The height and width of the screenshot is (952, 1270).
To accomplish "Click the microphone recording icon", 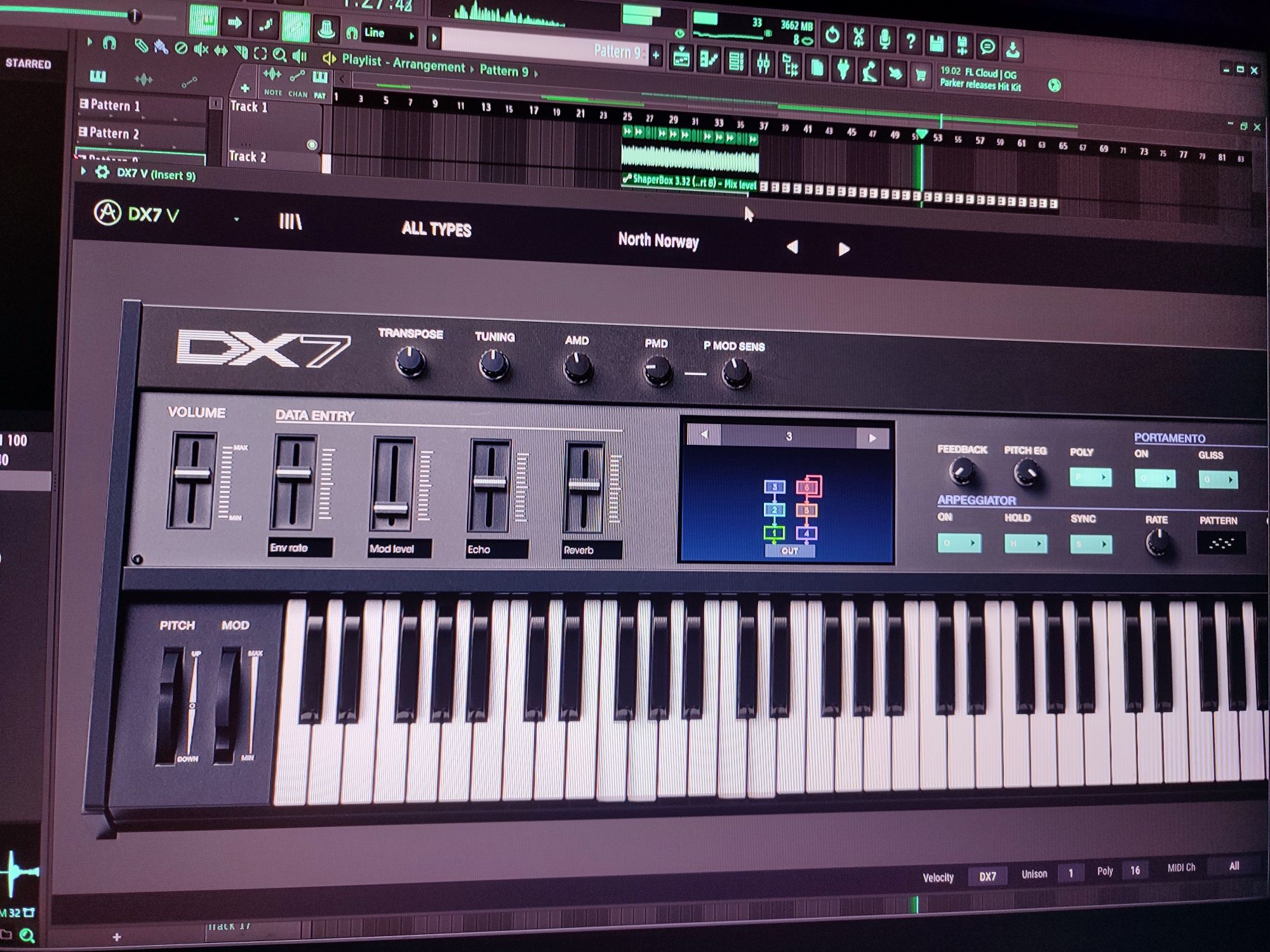I will point(884,40).
